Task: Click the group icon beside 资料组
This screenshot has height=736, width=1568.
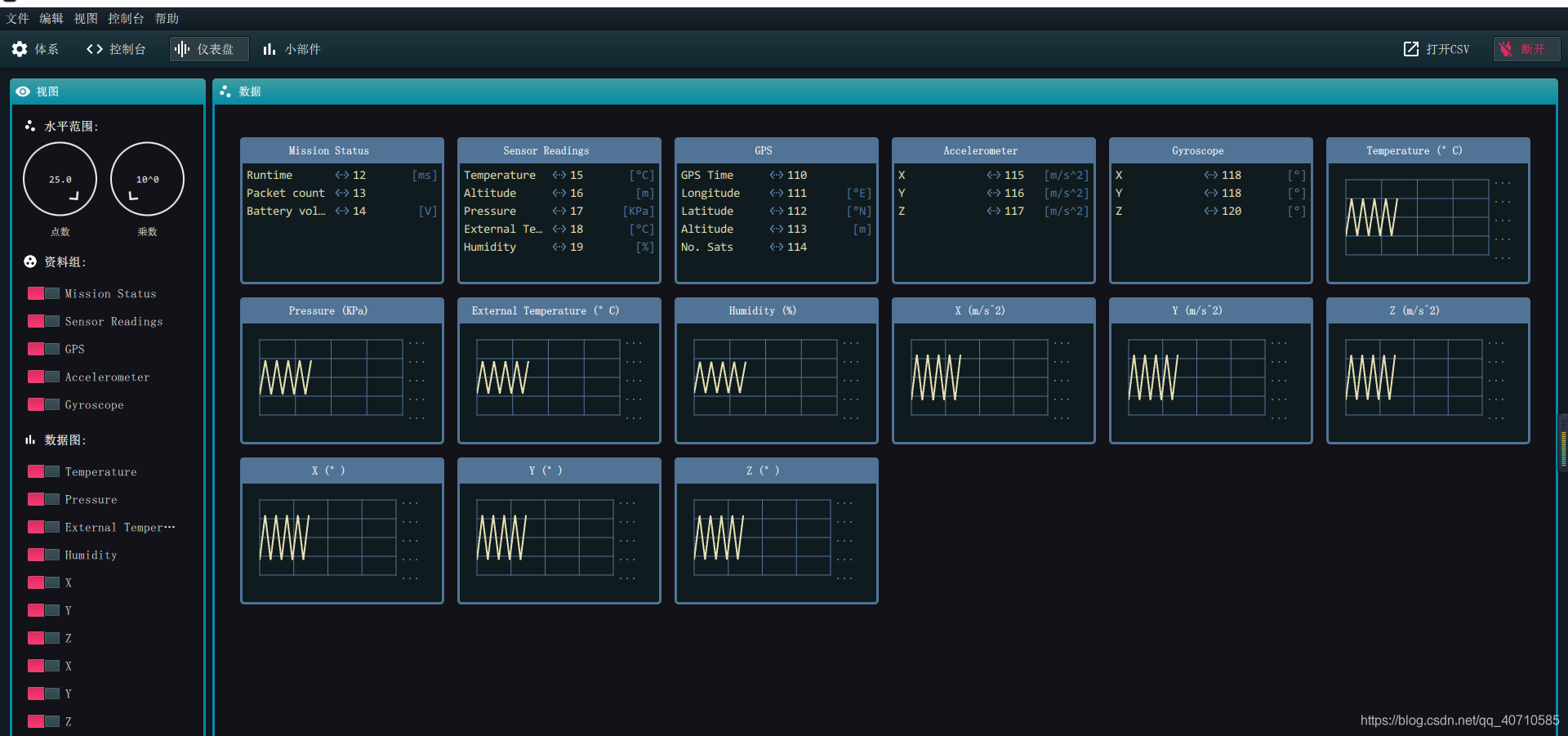Action: coord(30,261)
